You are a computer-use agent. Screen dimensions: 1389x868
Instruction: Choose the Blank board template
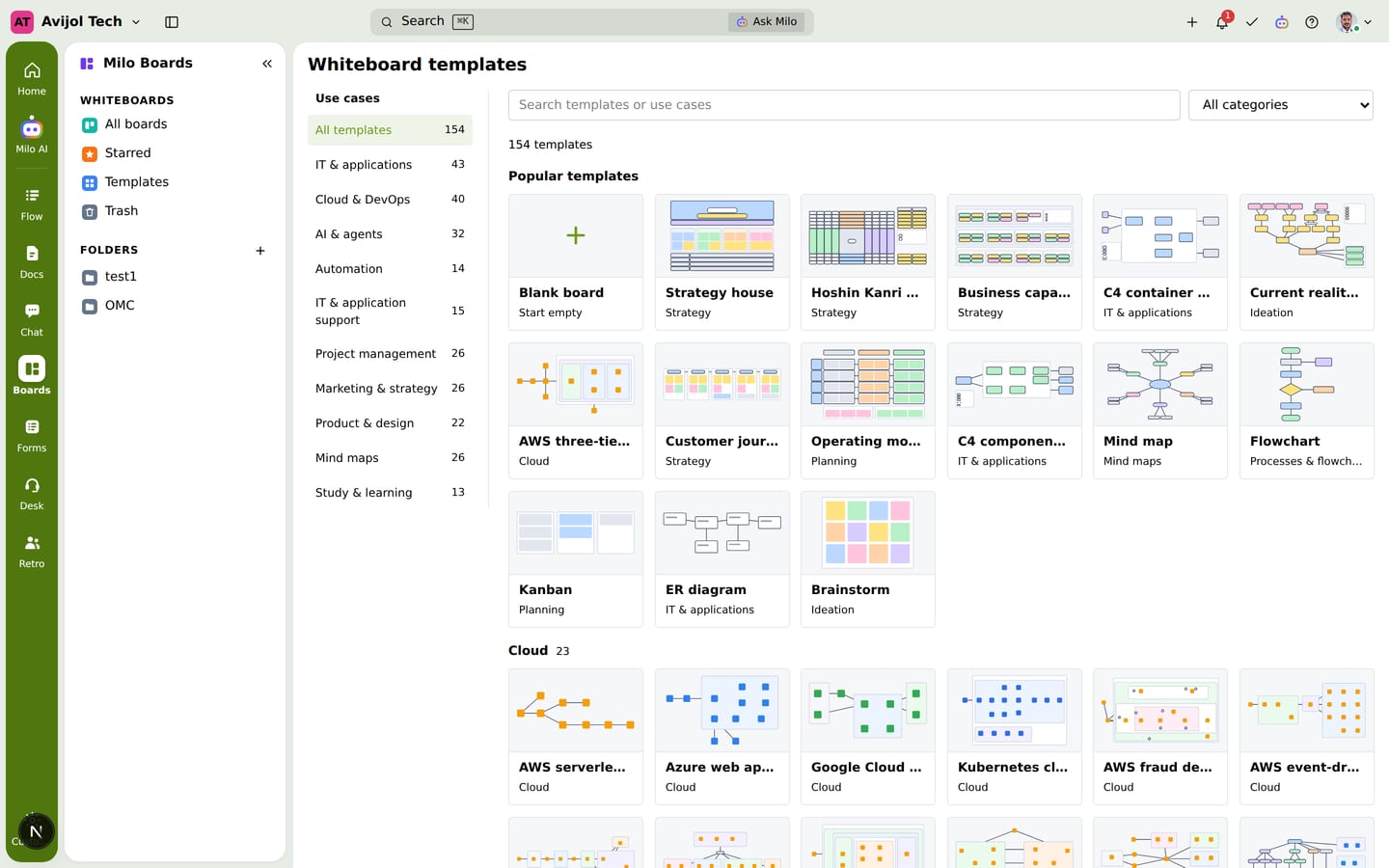[x=576, y=262]
